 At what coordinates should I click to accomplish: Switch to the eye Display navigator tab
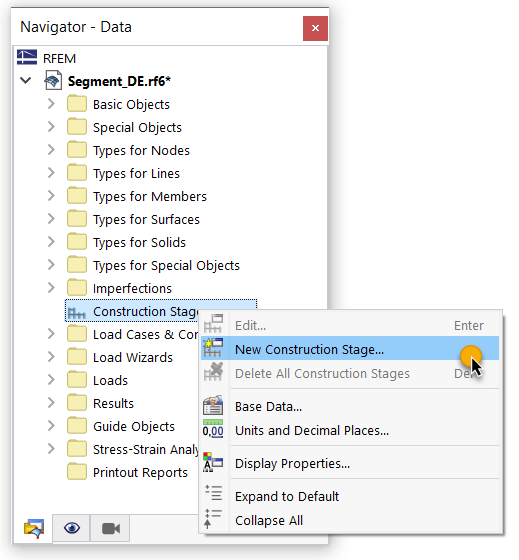[72, 528]
